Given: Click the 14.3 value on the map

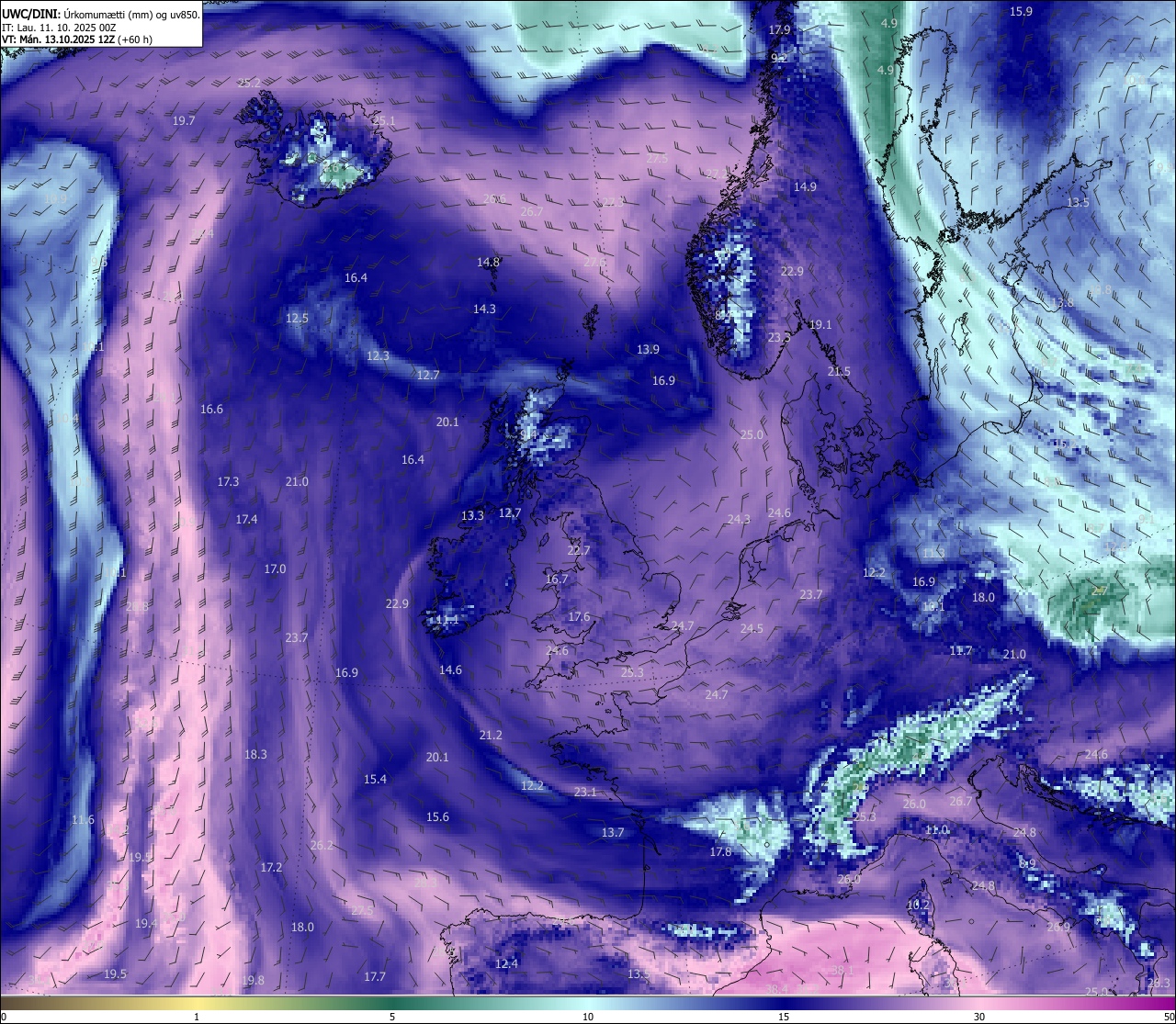Looking at the screenshot, I should click(484, 309).
